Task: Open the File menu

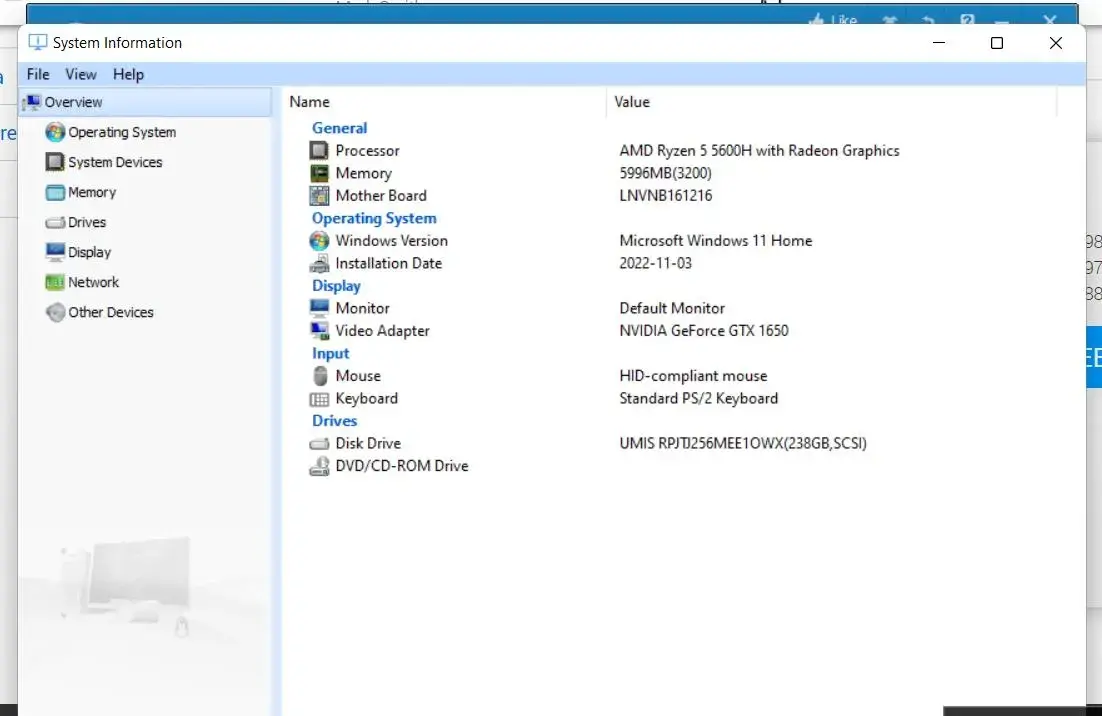Action: tap(38, 74)
